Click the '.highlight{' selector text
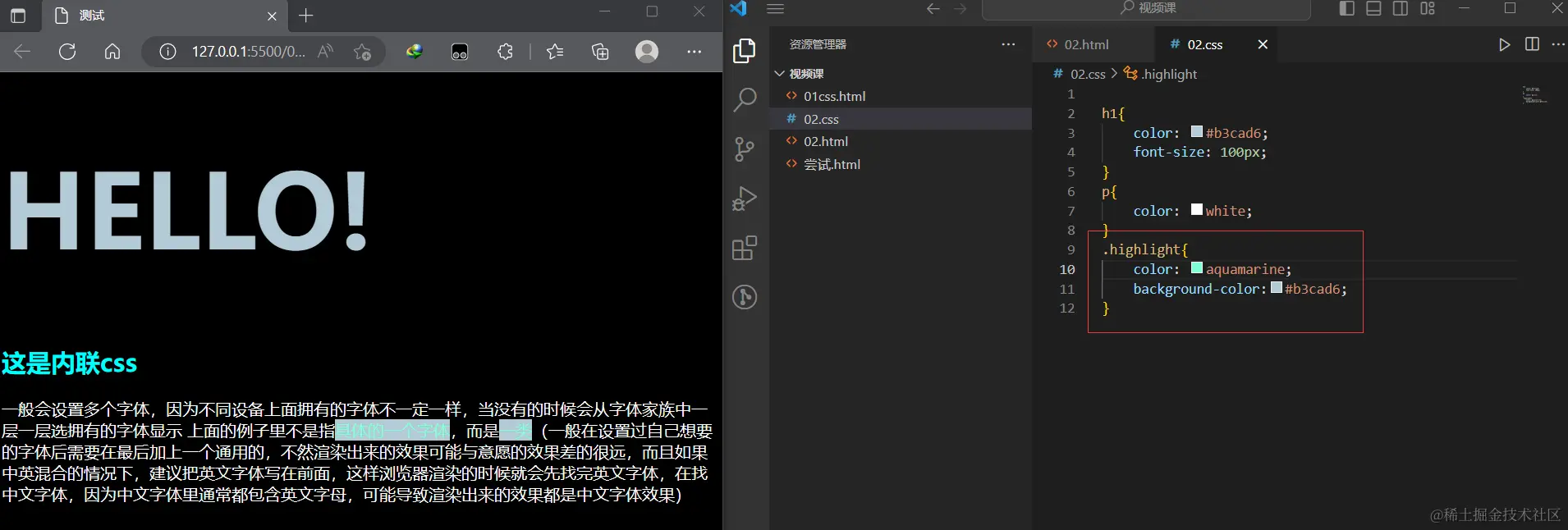 tap(1145, 249)
